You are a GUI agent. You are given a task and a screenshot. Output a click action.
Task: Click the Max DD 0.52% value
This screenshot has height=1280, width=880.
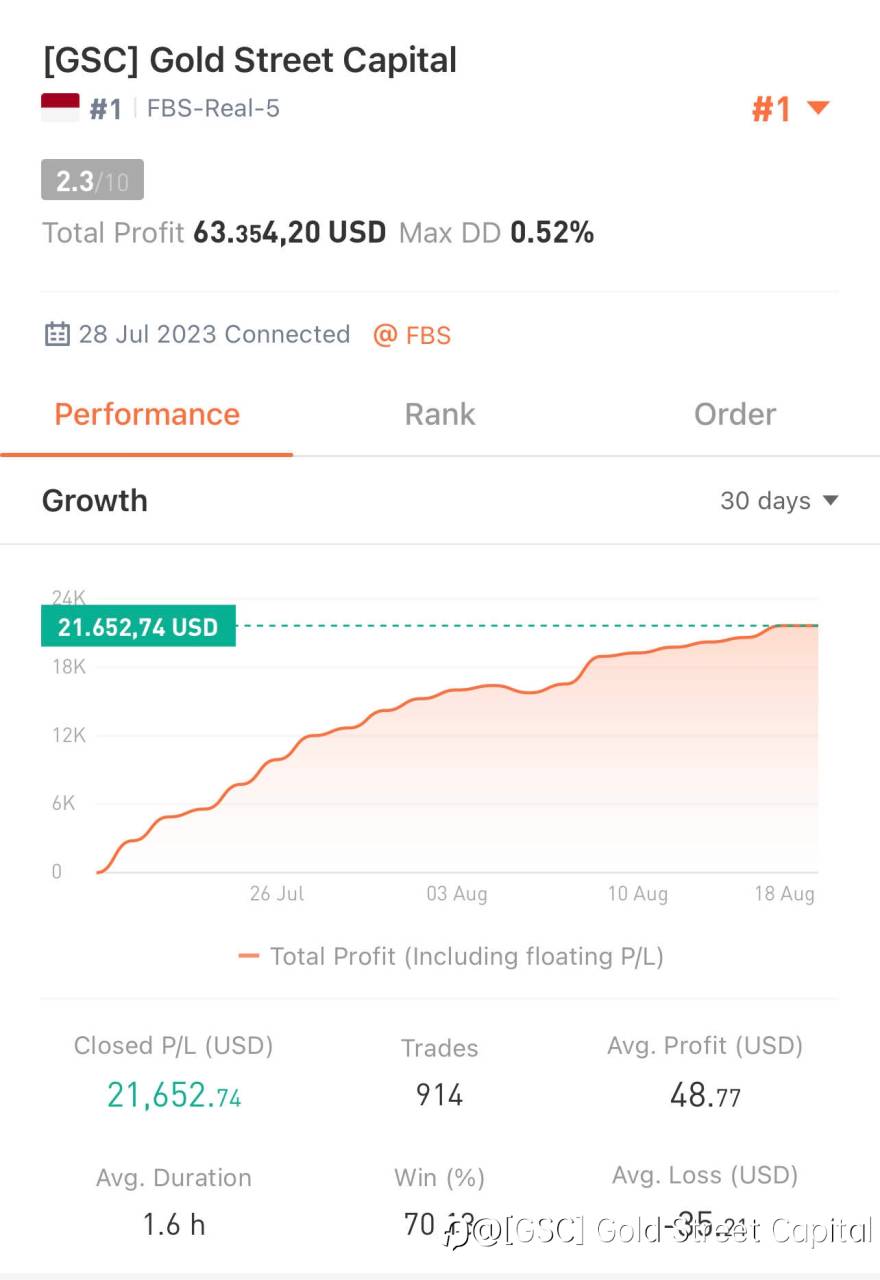pos(552,233)
